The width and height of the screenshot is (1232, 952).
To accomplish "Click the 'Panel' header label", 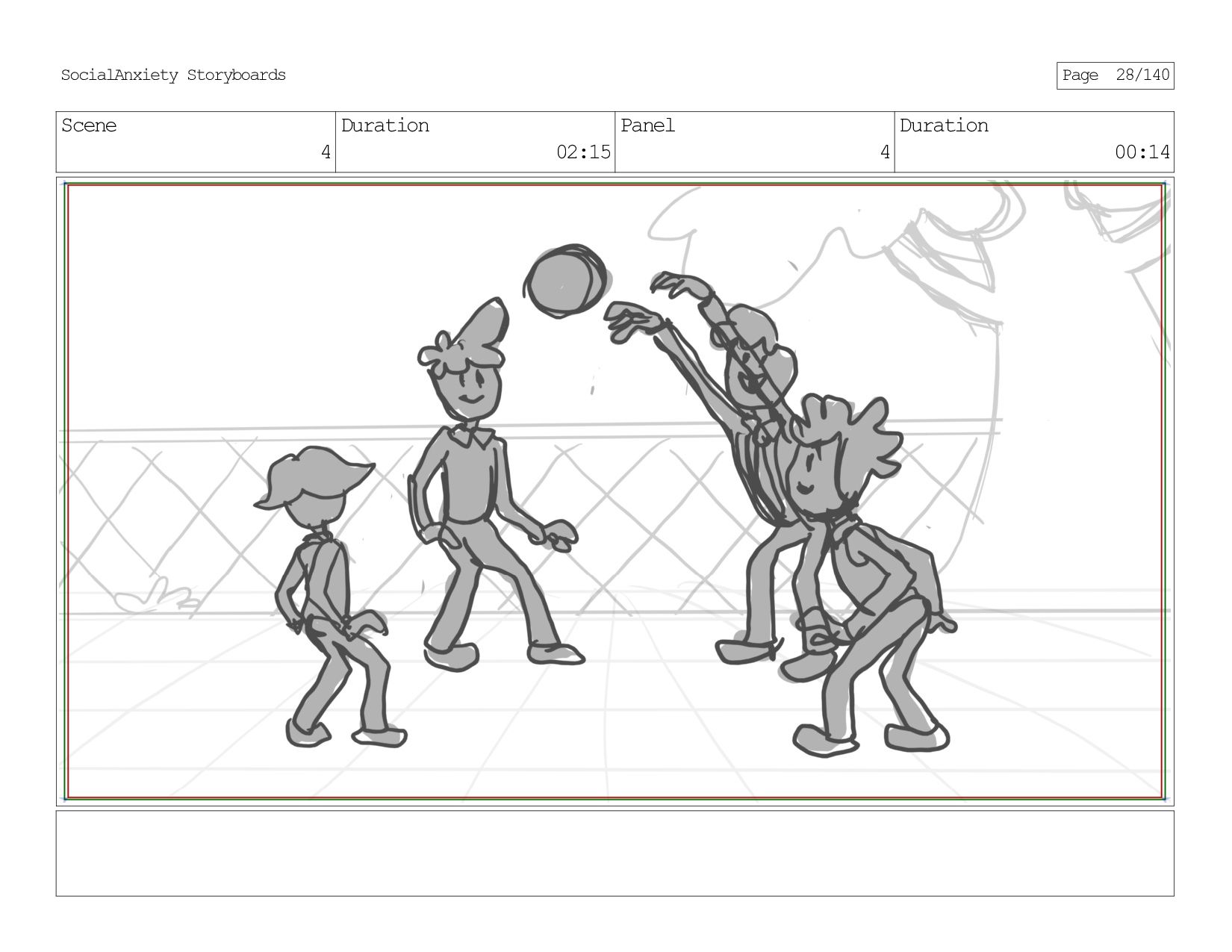I will pos(647,125).
